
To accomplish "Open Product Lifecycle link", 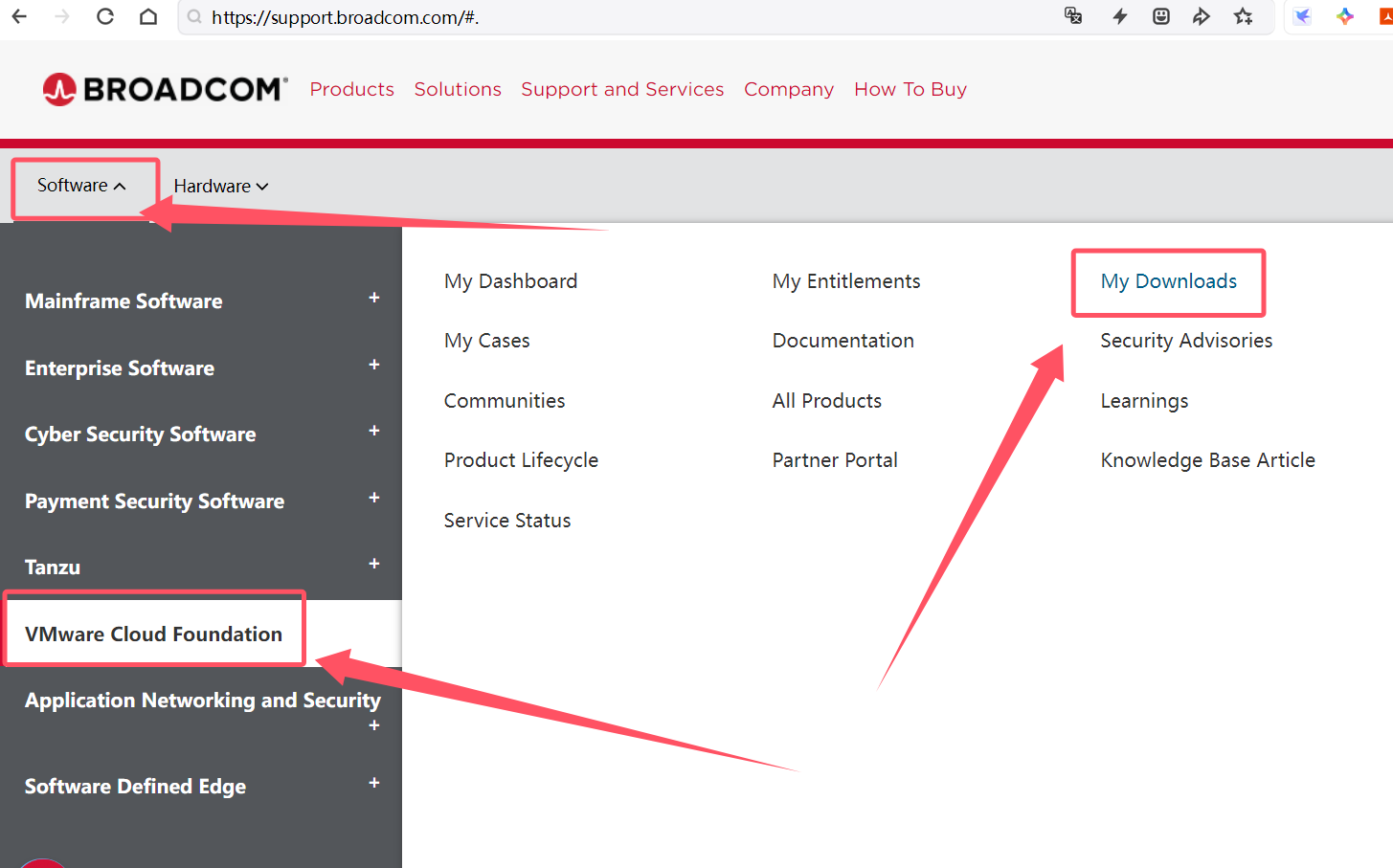I will tap(522, 460).
